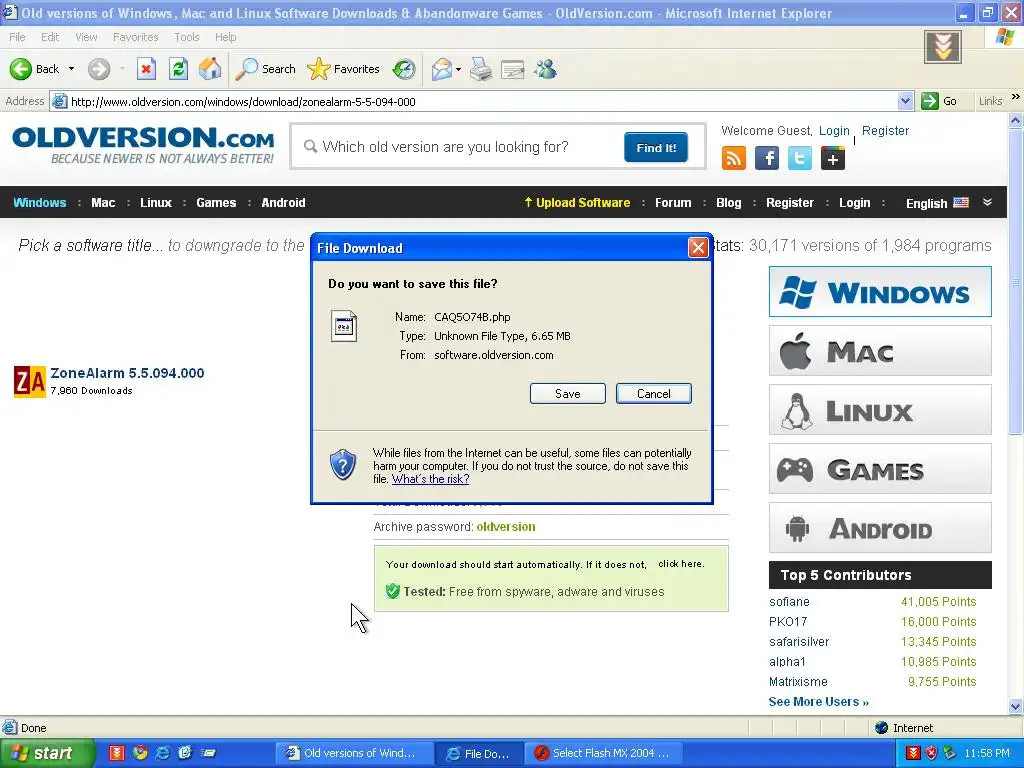
Task: Open Favorites star toolbar button
Action: [x=344, y=69]
